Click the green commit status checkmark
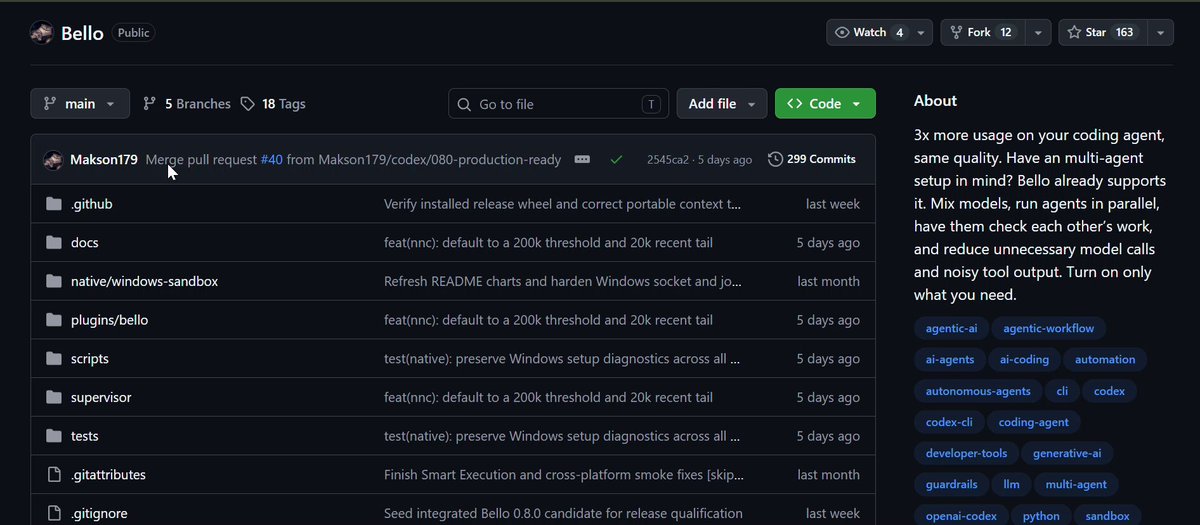Image resolution: width=1200 pixels, height=525 pixels. (x=616, y=159)
